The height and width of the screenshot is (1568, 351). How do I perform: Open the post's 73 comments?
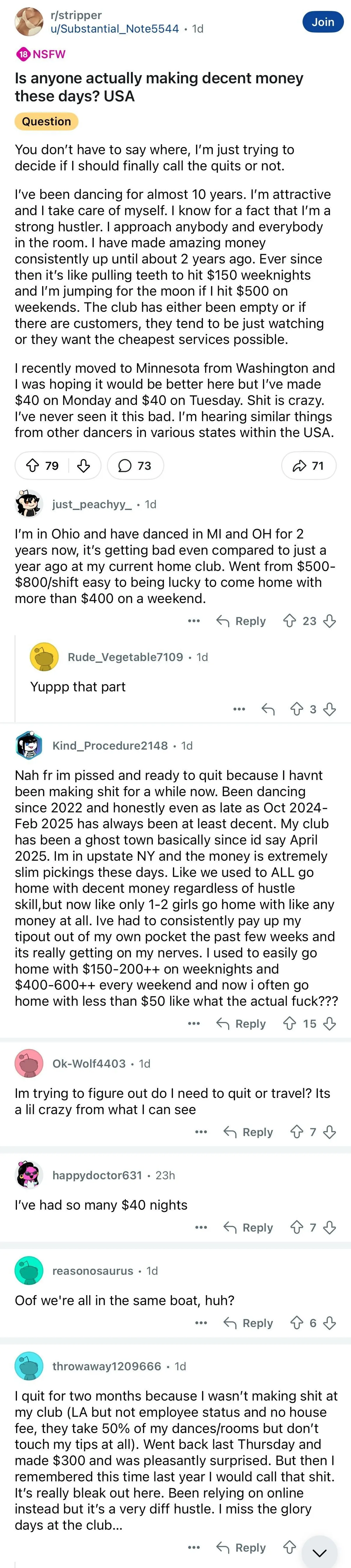click(x=135, y=466)
